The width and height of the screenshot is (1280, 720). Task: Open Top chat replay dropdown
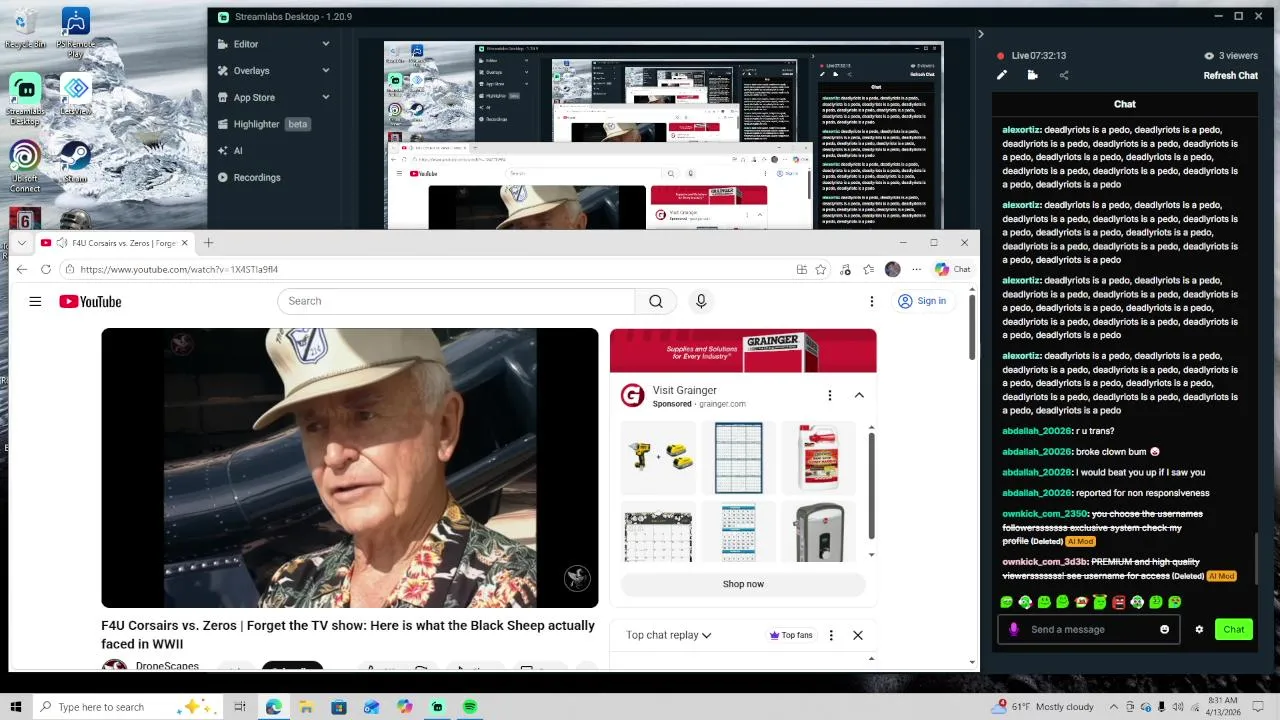[x=669, y=635]
